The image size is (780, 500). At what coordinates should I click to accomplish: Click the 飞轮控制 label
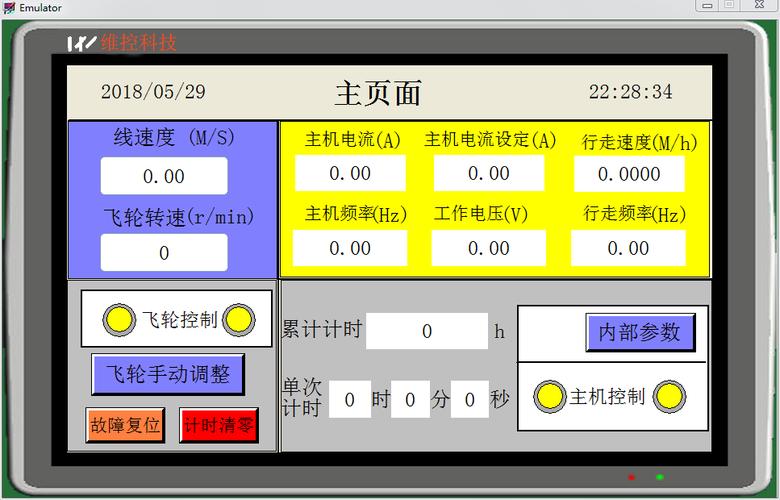180,320
